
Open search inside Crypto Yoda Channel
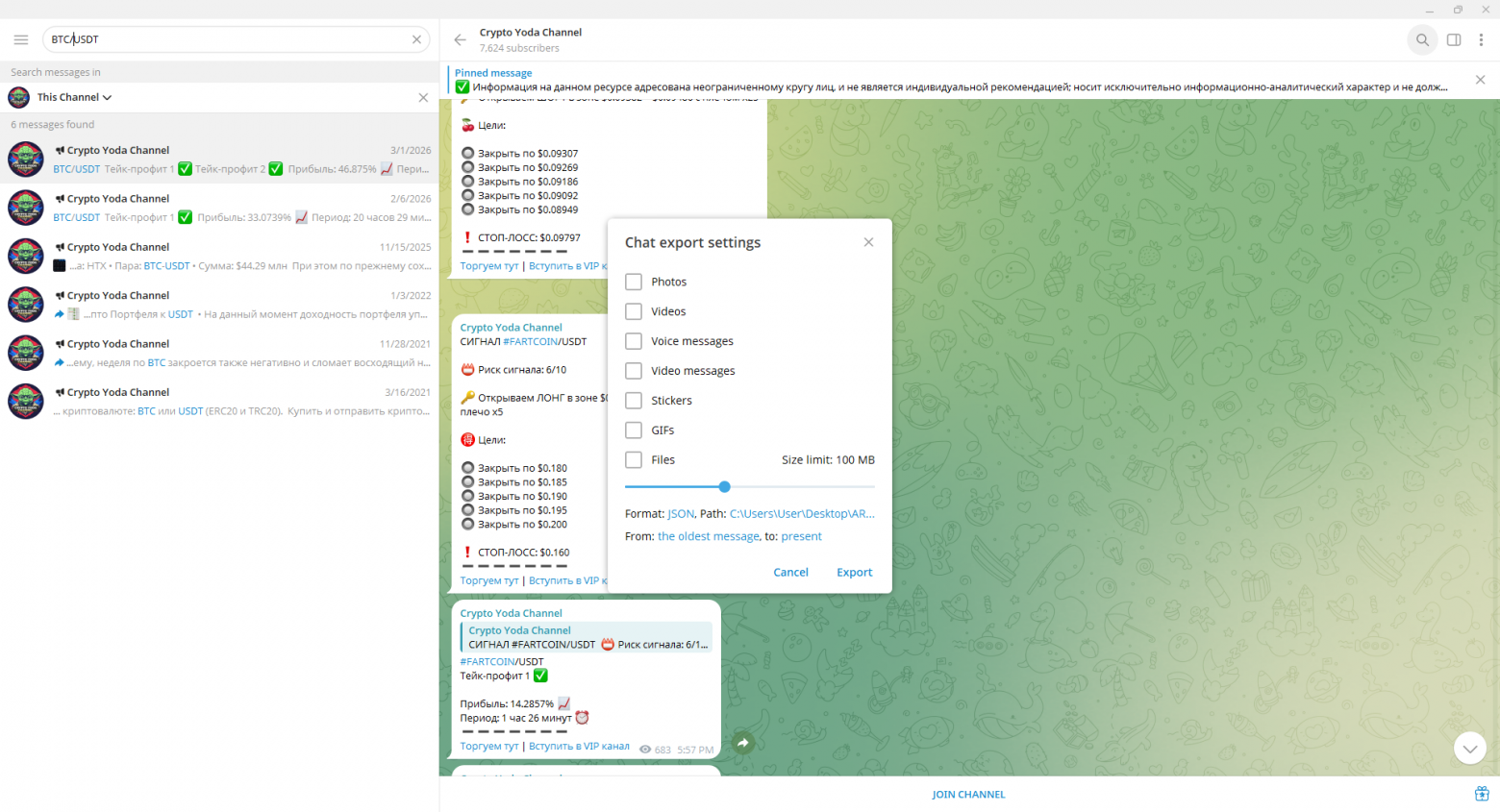(x=1422, y=39)
